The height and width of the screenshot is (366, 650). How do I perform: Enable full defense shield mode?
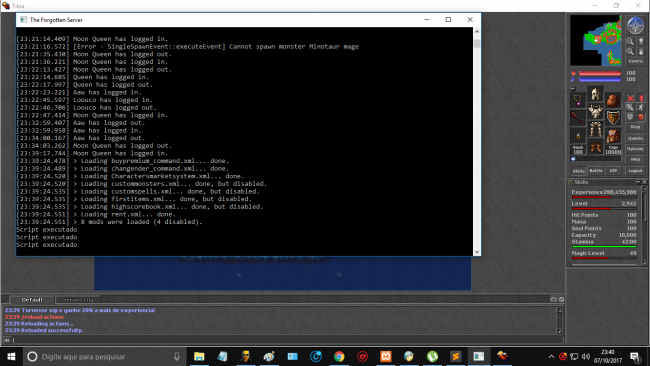pyautogui.click(x=630, y=117)
